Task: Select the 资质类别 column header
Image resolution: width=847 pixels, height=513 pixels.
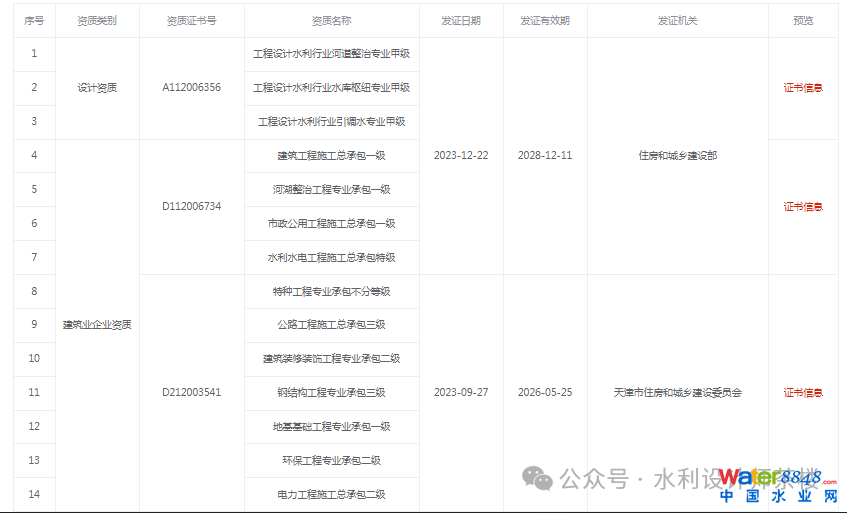Action: (97, 20)
